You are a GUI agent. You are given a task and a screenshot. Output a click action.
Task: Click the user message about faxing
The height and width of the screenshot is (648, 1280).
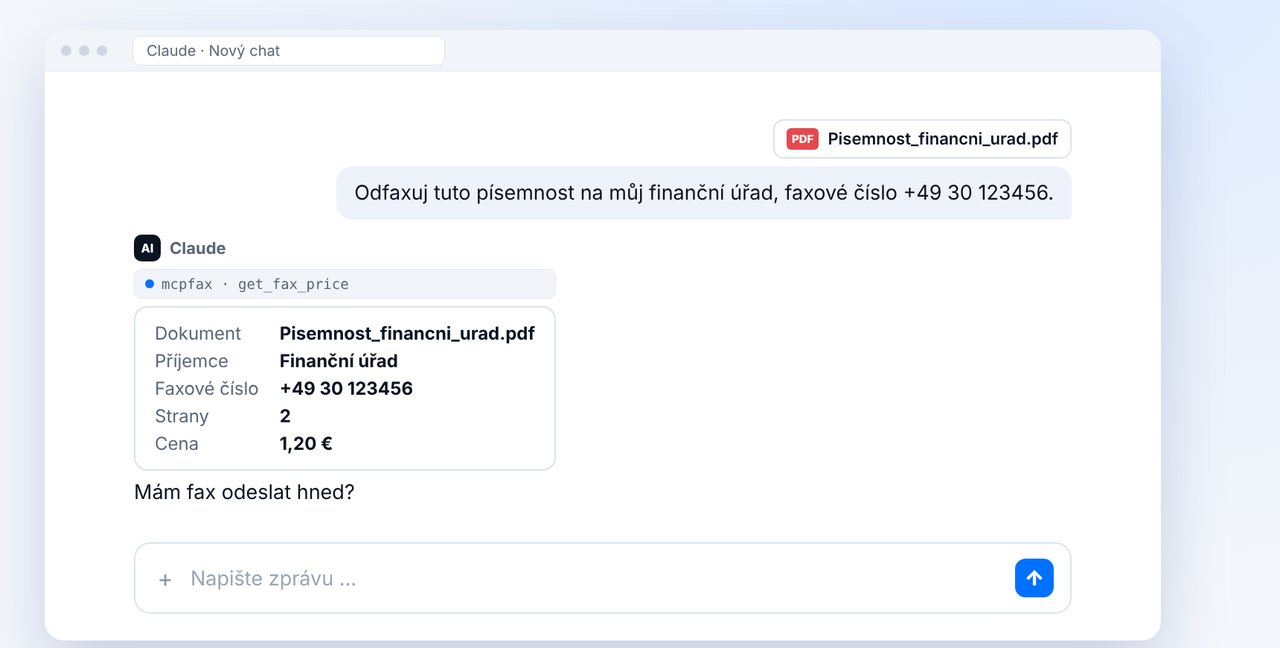704,193
